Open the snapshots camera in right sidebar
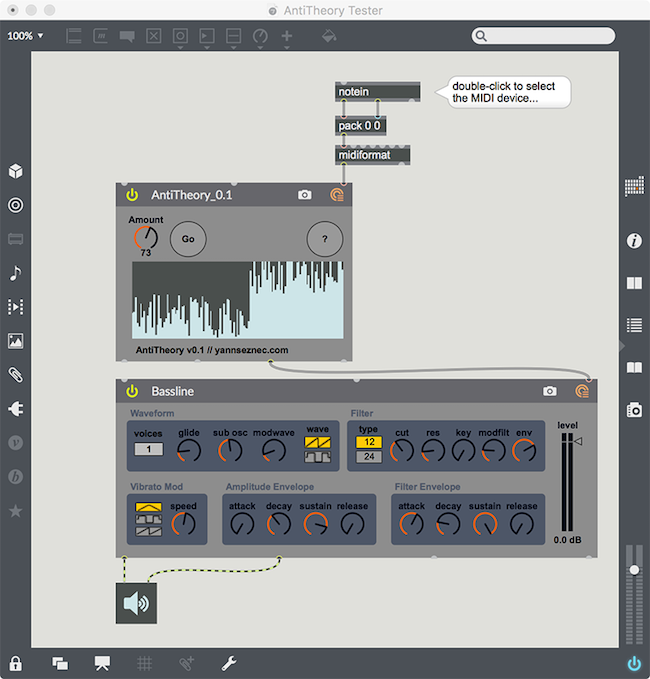 [x=634, y=410]
